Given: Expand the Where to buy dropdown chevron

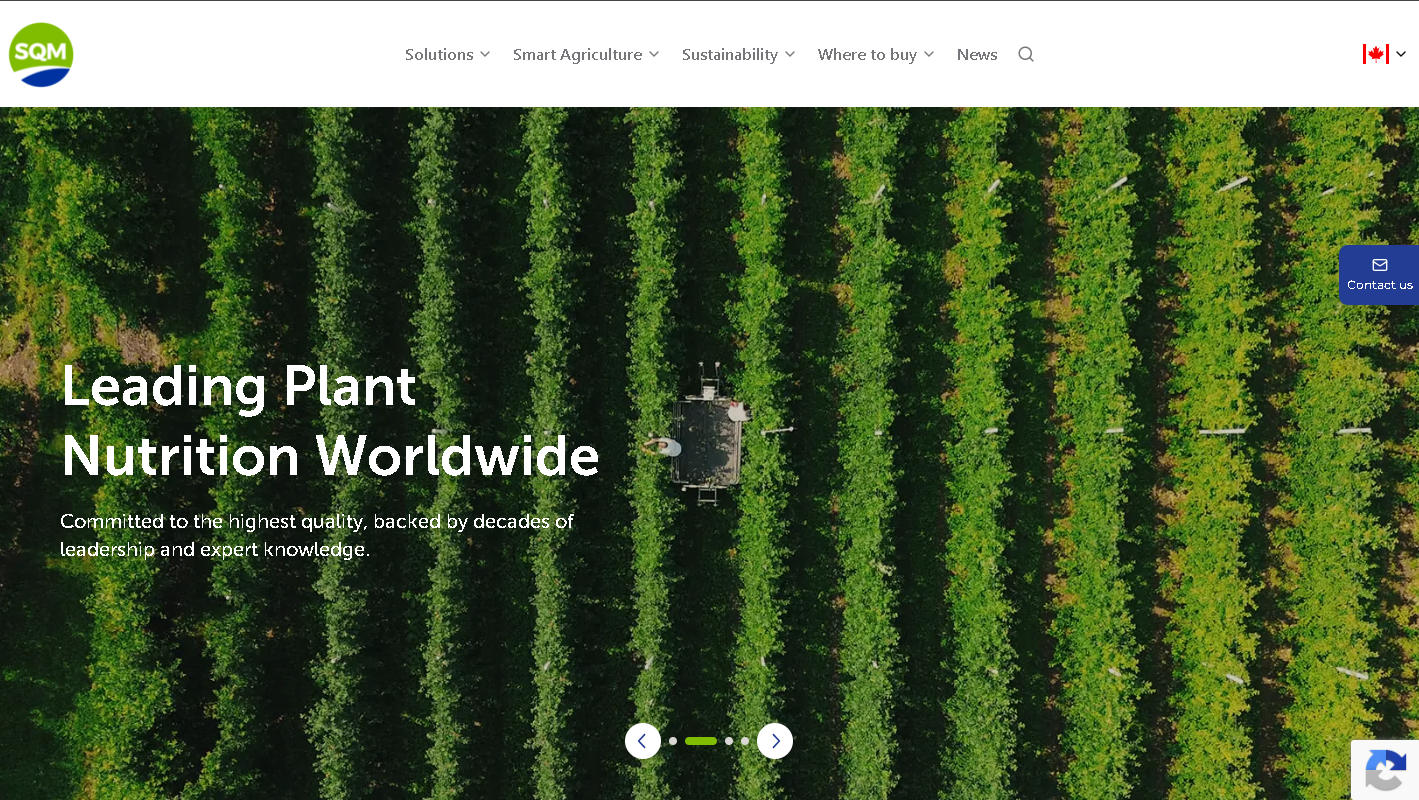Looking at the screenshot, I should coord(929,55).
